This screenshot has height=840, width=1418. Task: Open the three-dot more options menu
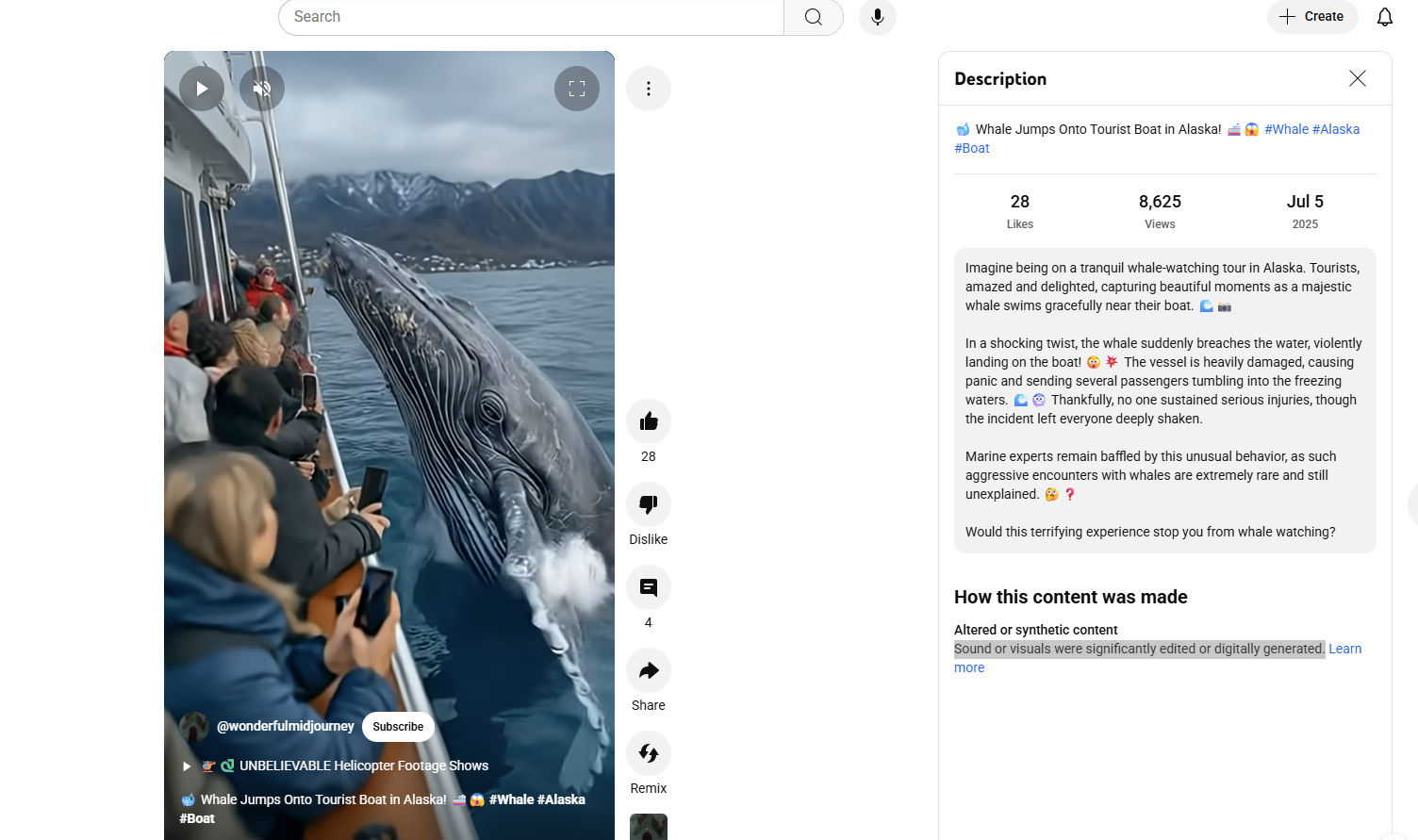pos(649,89)
